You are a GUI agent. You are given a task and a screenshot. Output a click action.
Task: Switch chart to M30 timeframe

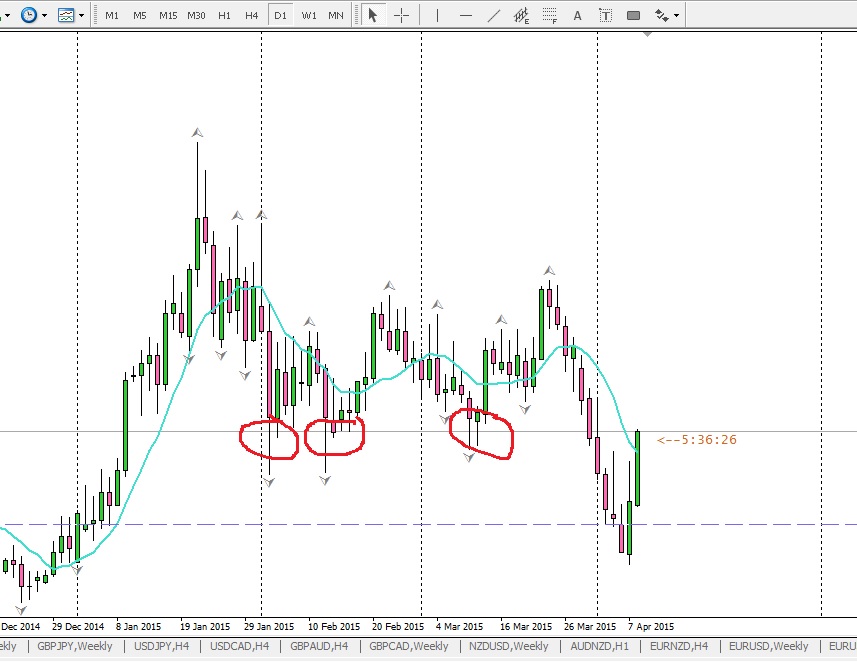[x=196, y=15]
